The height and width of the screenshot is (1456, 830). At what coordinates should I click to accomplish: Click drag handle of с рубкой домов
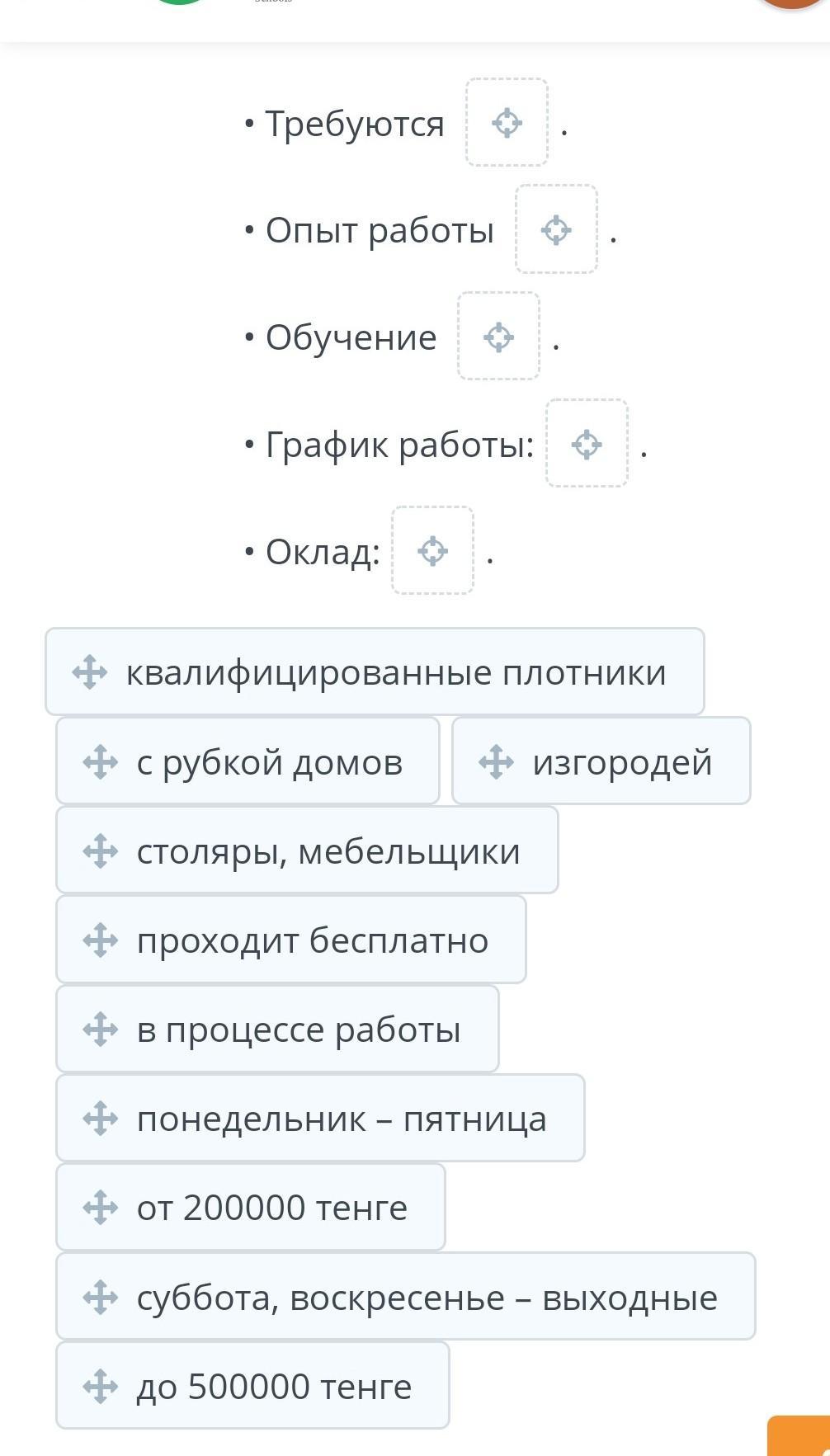(x=100, y=761)
